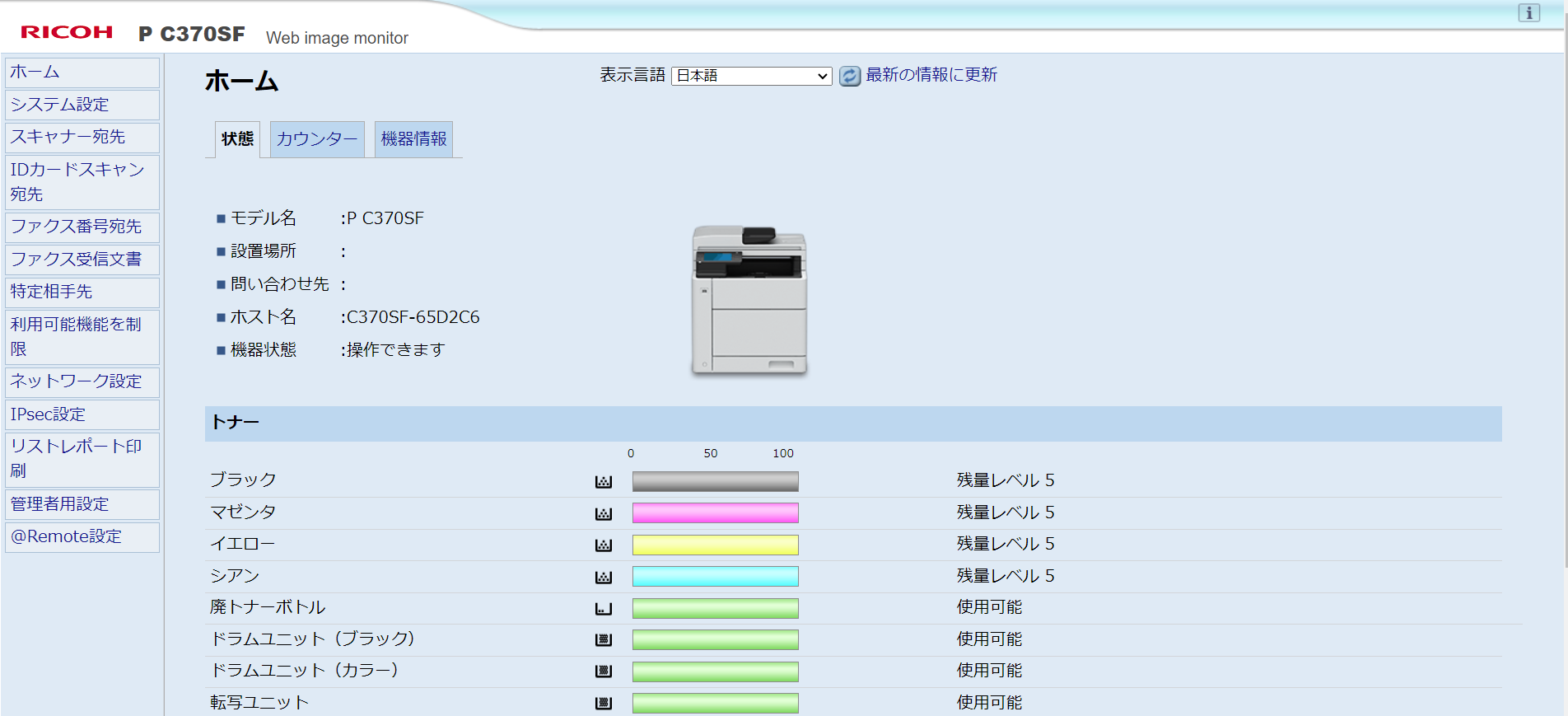The width and height of the screenshot is (1568, 716).
Task: Click the magenta toner cartridge icon
Action: (604, 514)
